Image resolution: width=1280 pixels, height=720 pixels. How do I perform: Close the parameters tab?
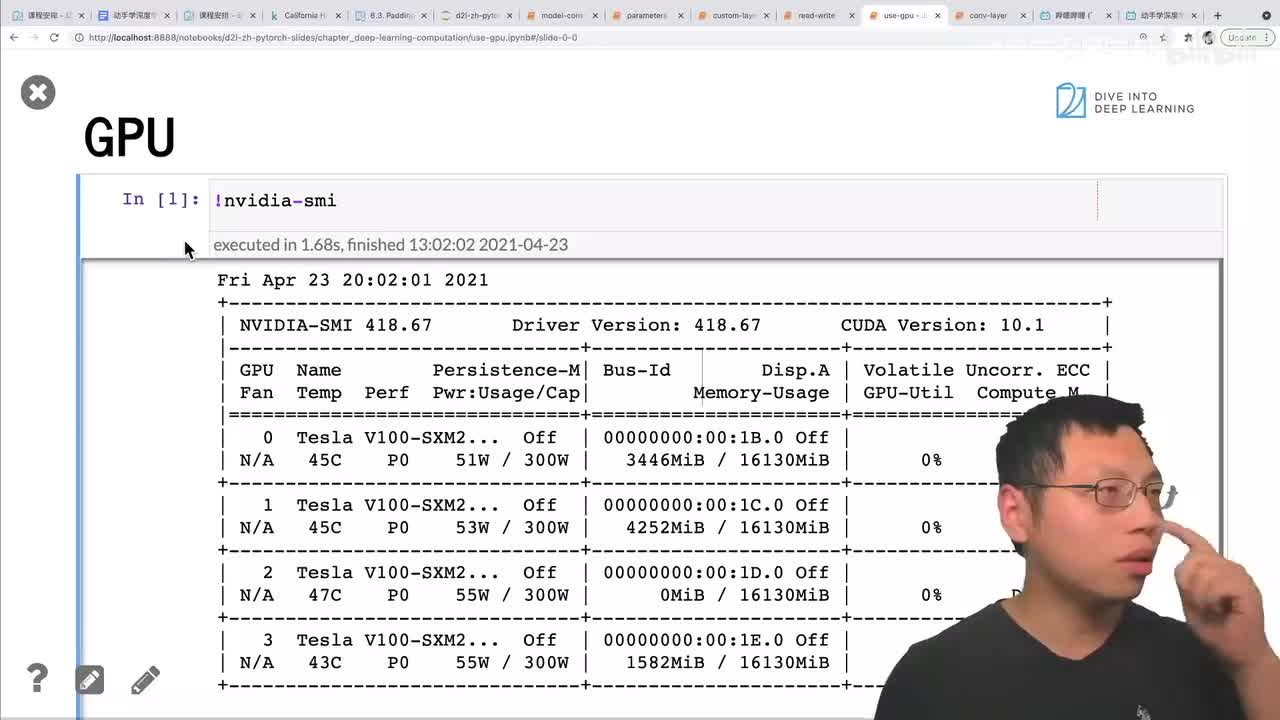(x=680, y=16)
